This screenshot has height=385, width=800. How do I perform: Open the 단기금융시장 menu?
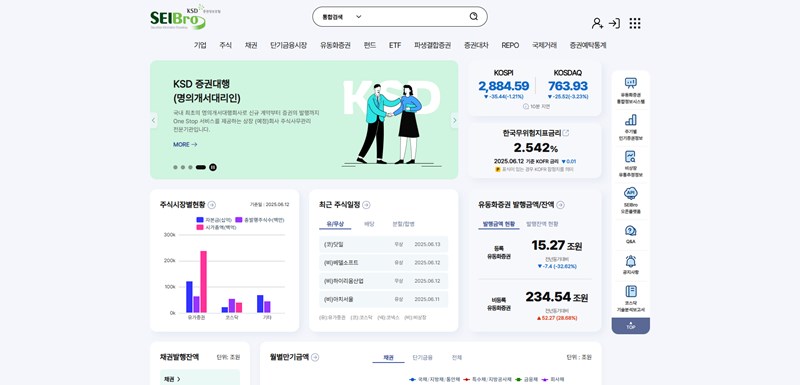(x=289, y=45)
